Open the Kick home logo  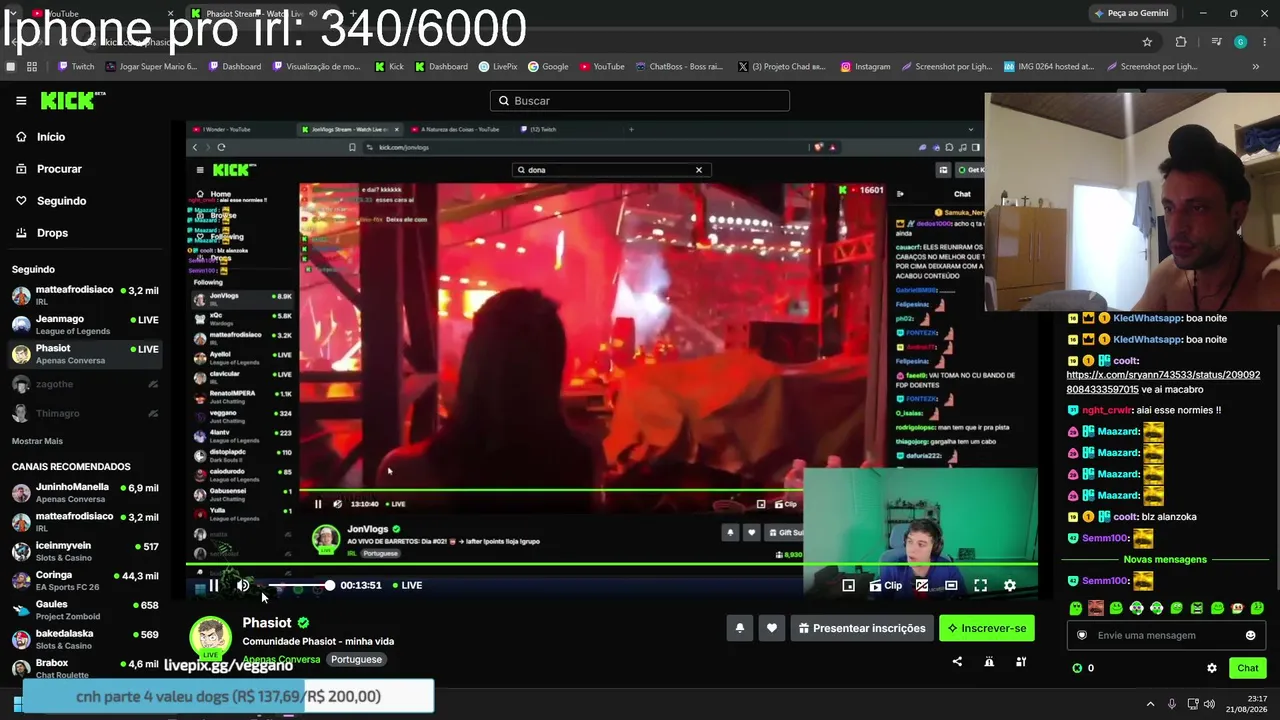tap(72, 100)
